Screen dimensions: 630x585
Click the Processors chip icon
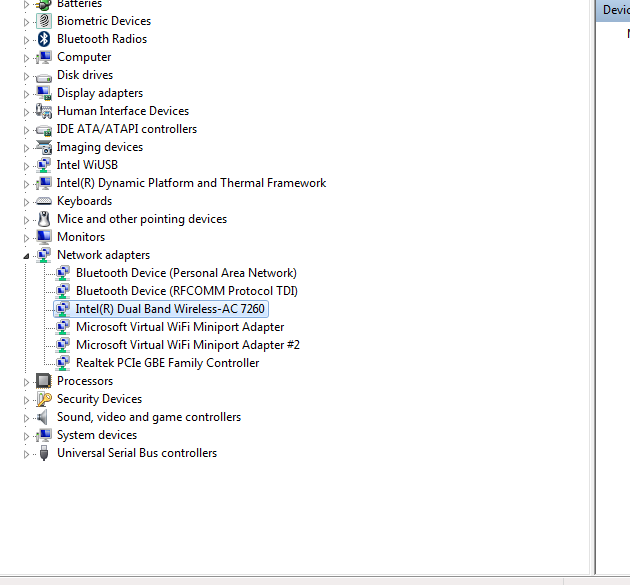(44, 381)
